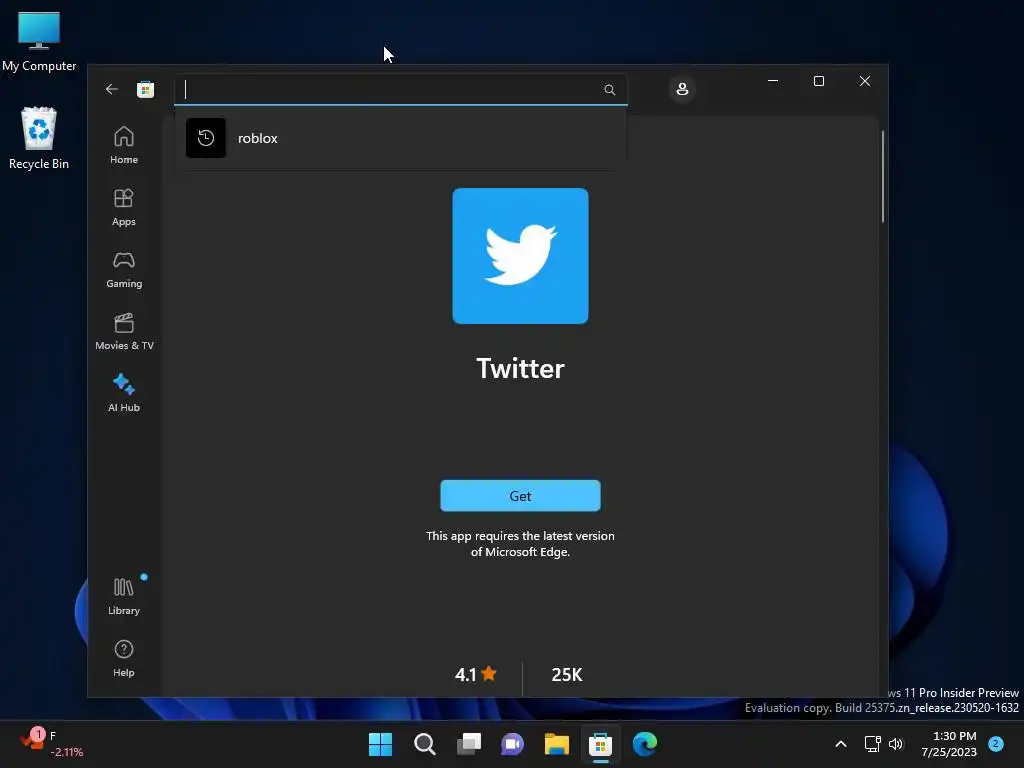1024x768 pixels.
Task: Open Microsoft Edge from the taskbar
Action: [x=645, y=744]
